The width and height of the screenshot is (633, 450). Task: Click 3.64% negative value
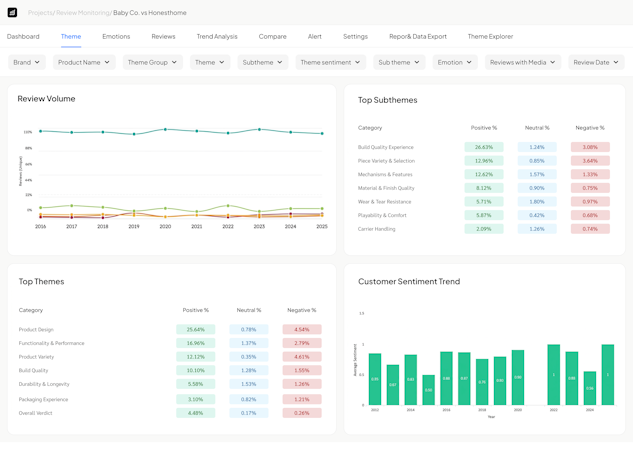(x=590, y=161)
